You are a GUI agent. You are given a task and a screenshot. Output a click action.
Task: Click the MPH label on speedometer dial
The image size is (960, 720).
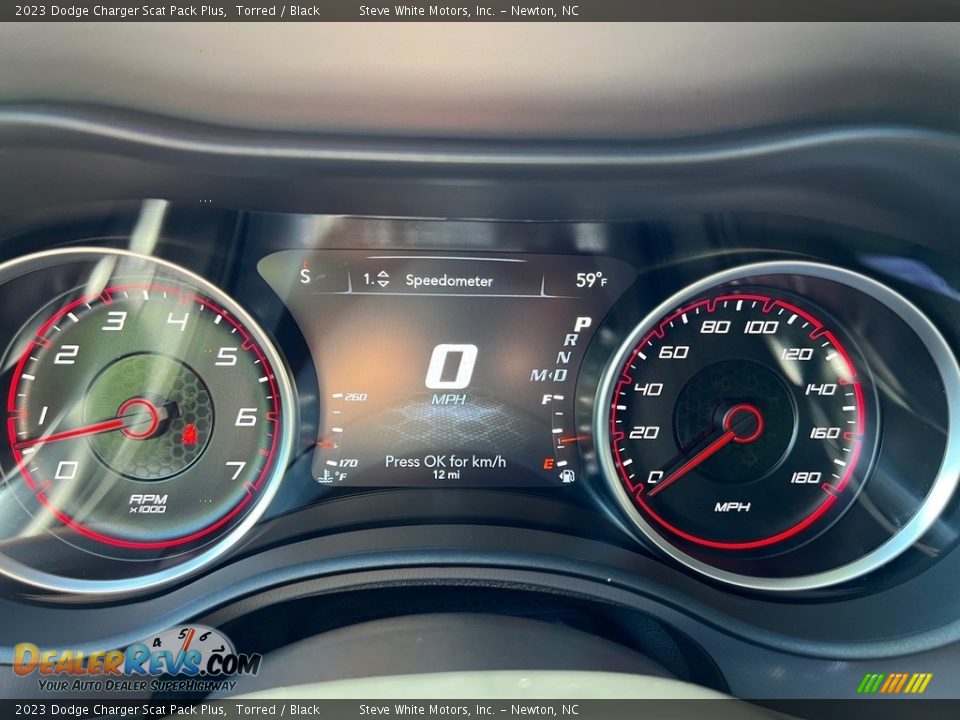click(x=732, y=506)
